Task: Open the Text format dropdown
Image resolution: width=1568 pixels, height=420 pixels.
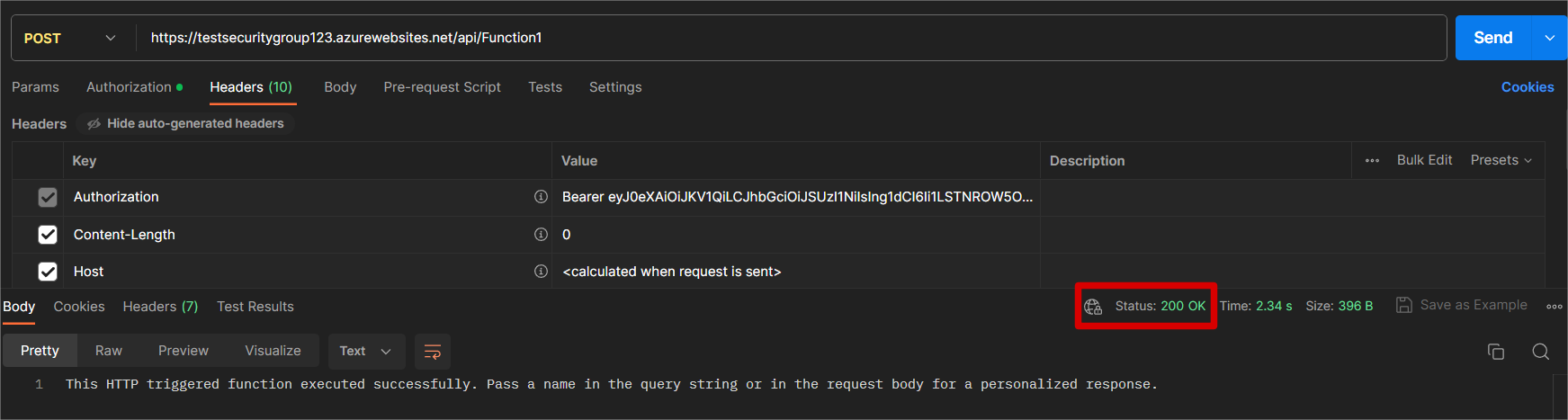Action: coord(365,352)
